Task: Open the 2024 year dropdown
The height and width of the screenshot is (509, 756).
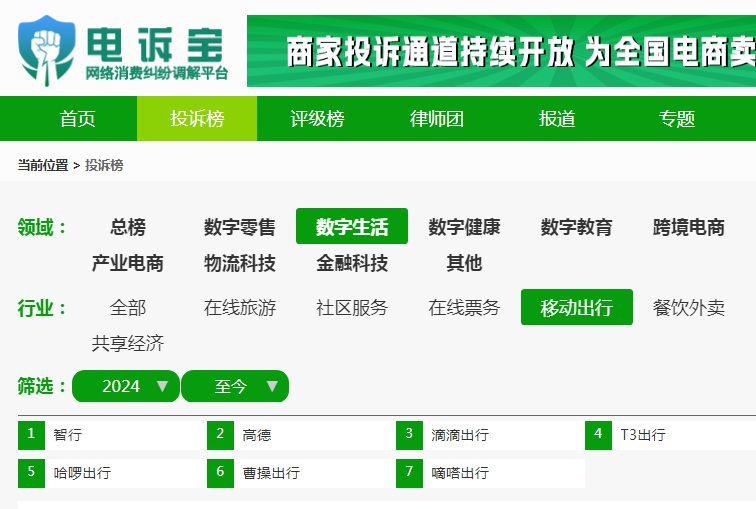Action: pos(126,386)
